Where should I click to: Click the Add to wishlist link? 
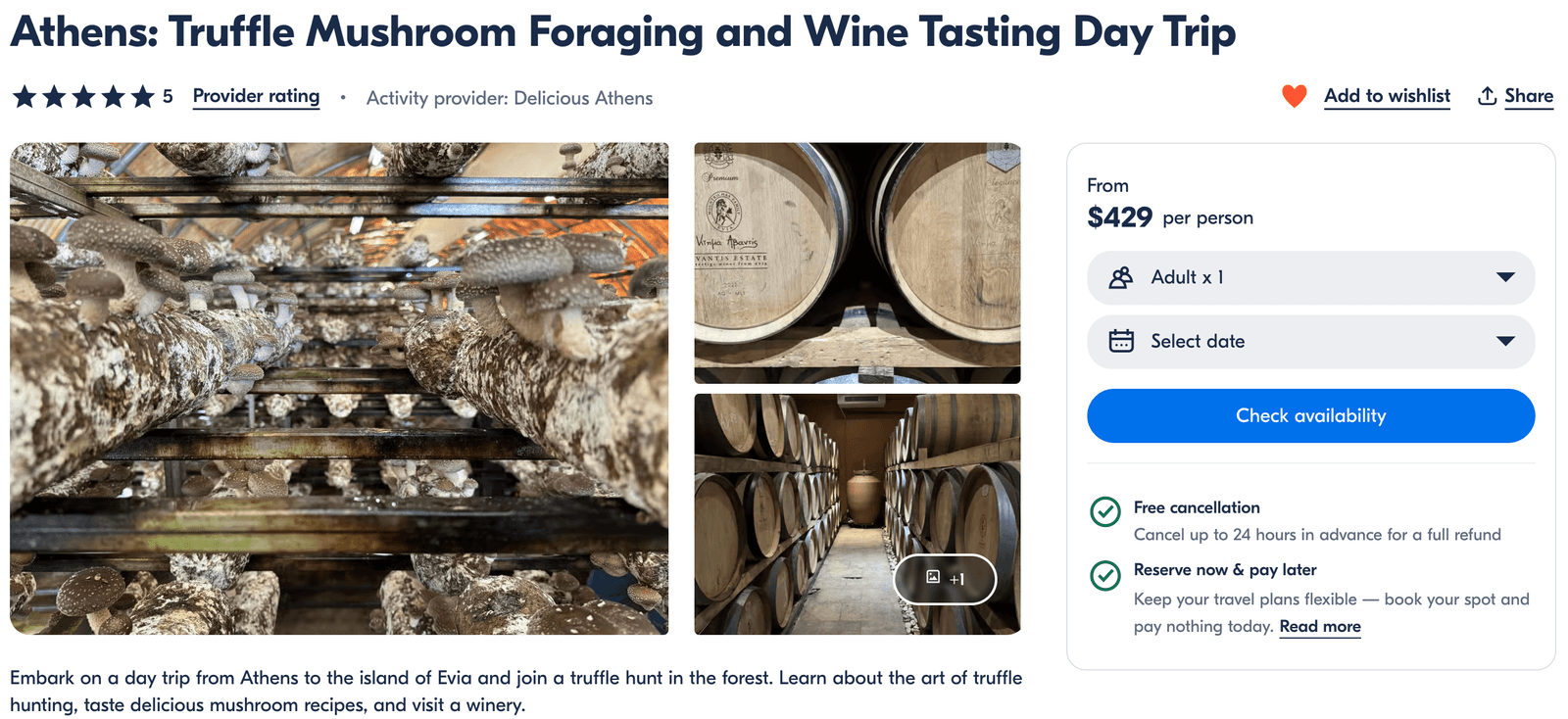[1386, 96]
